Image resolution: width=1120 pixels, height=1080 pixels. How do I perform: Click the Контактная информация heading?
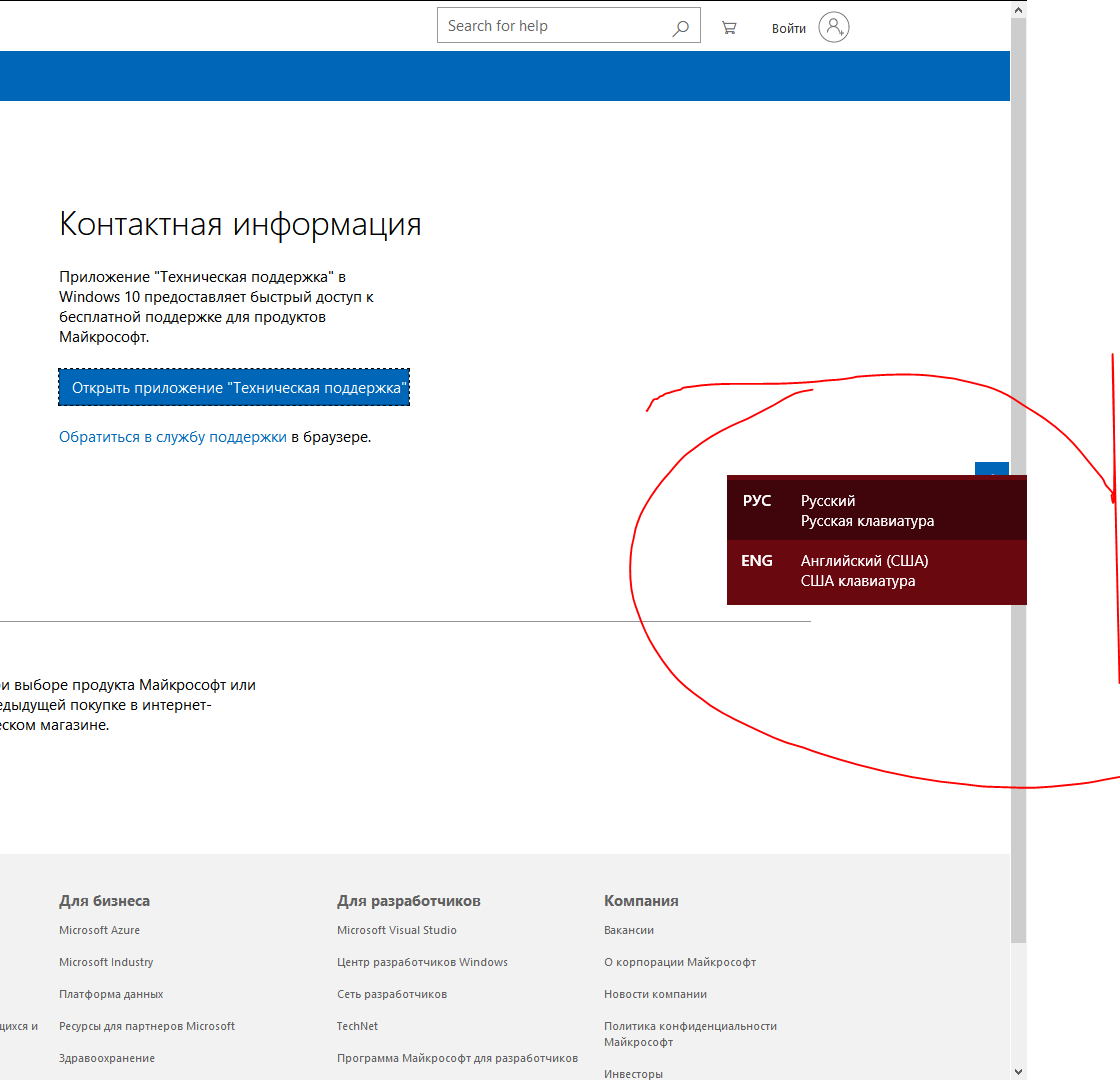coord(240,224)
